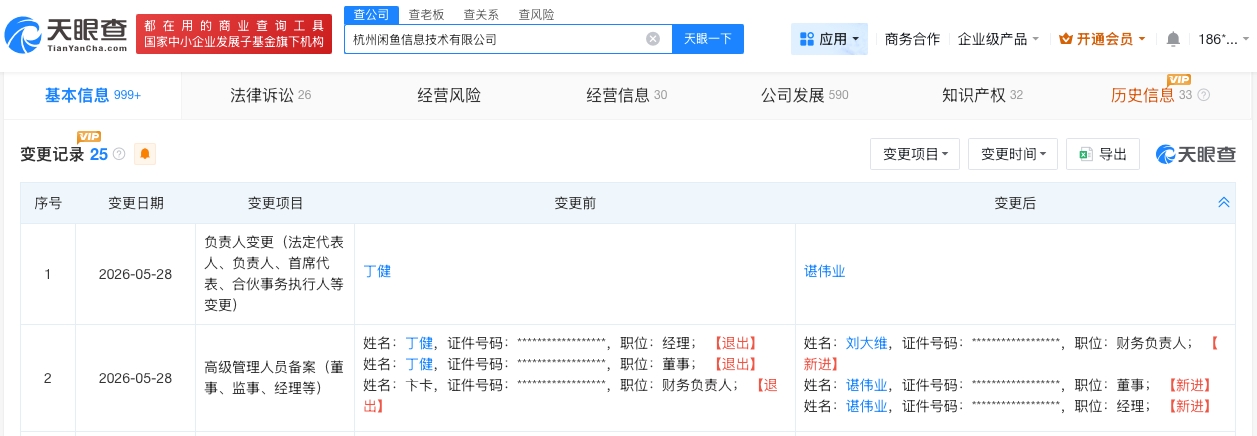Click the 商务合作 link
The height and width of the screenshot is (436, 1257).
[912, 39]
